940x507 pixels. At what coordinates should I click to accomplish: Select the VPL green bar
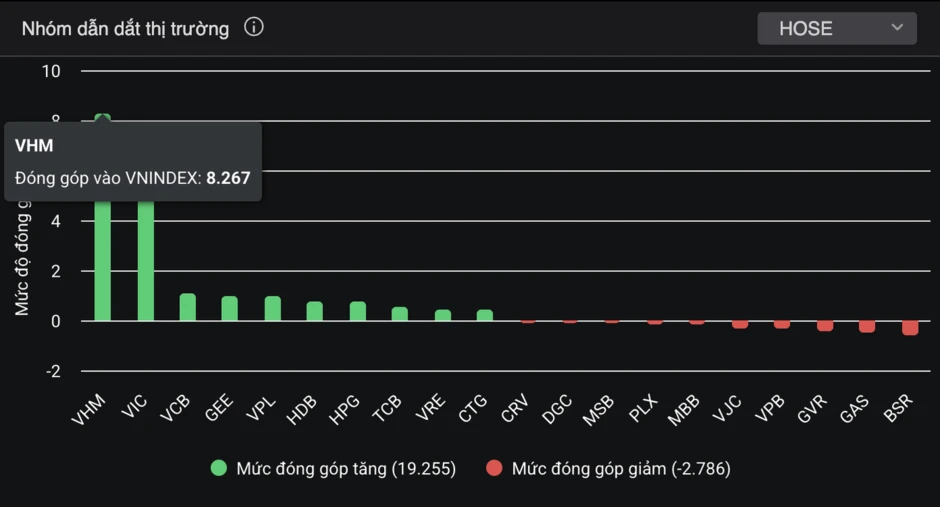pos(273,309)
